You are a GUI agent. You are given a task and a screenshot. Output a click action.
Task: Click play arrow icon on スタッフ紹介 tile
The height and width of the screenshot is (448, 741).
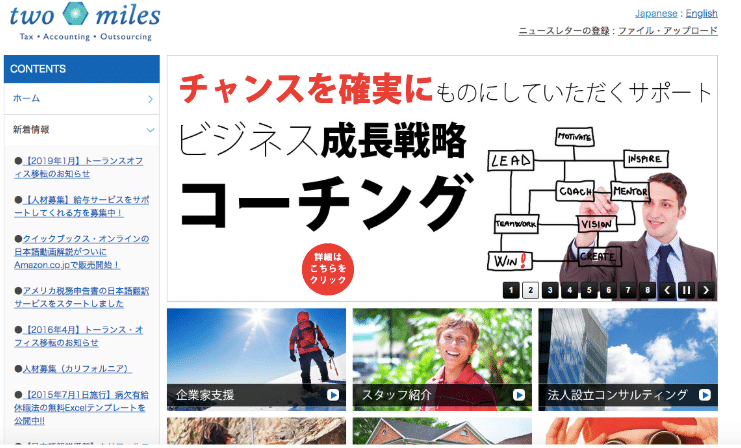(519, 395)
